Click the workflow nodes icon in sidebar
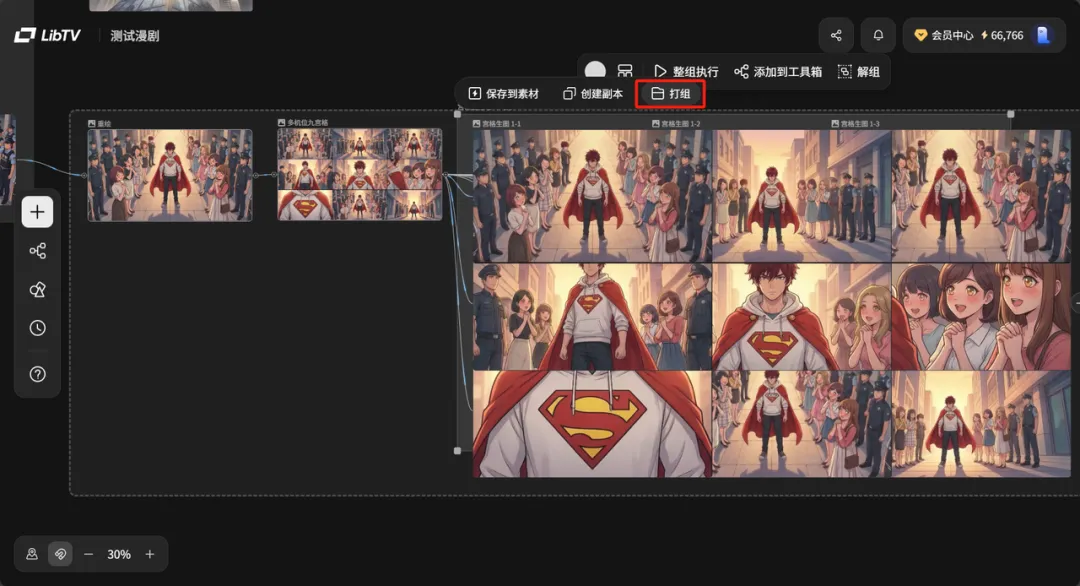Screen dimensions: 1080x586 tap(37, 251)
